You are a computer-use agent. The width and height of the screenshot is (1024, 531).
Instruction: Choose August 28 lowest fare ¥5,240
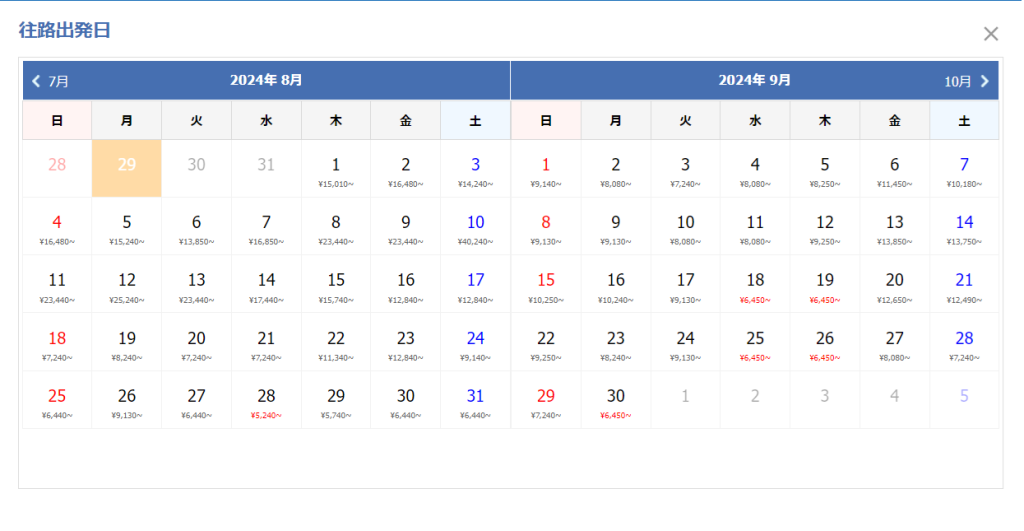(266, 400)
